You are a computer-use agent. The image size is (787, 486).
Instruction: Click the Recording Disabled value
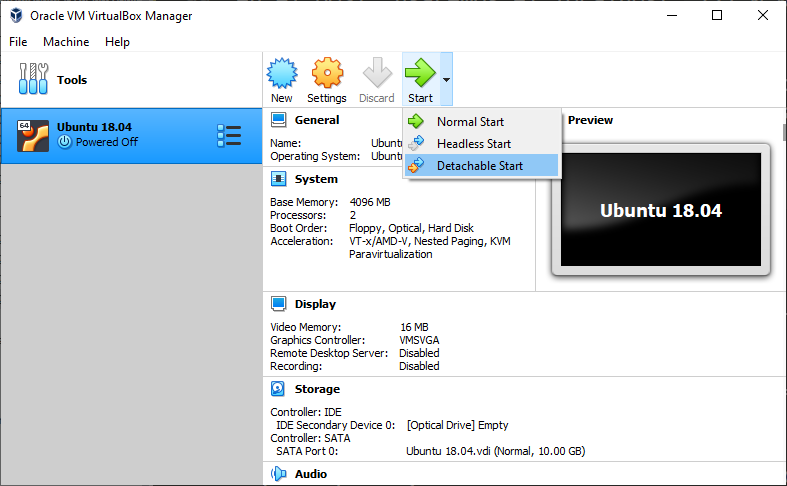click(x=419, y=366)
